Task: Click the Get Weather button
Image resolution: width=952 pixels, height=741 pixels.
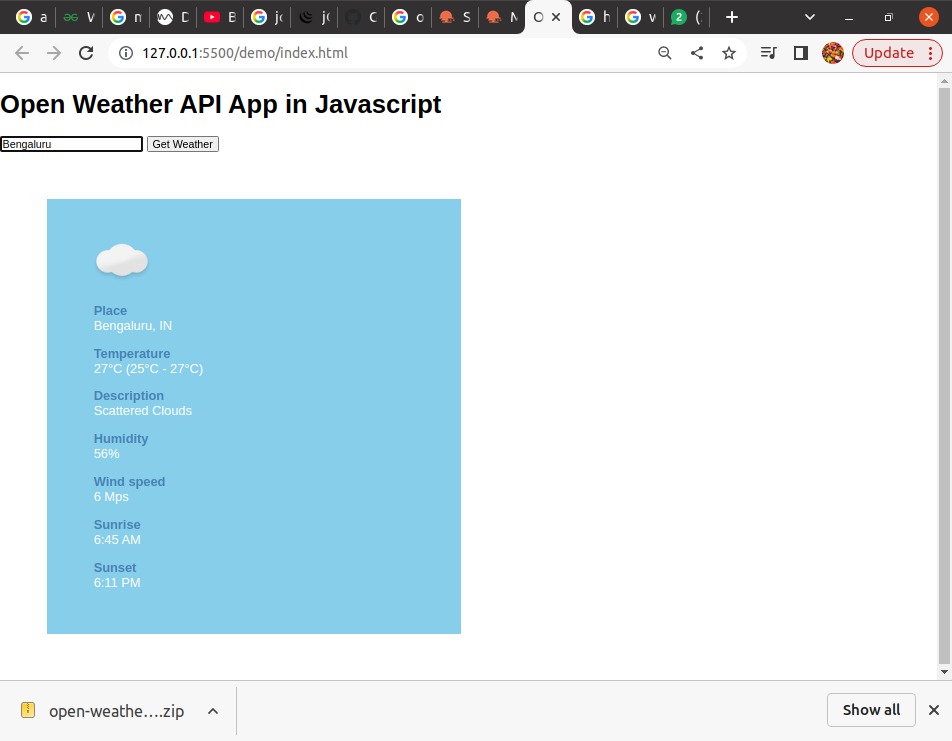Action: (x=183, y=144)
